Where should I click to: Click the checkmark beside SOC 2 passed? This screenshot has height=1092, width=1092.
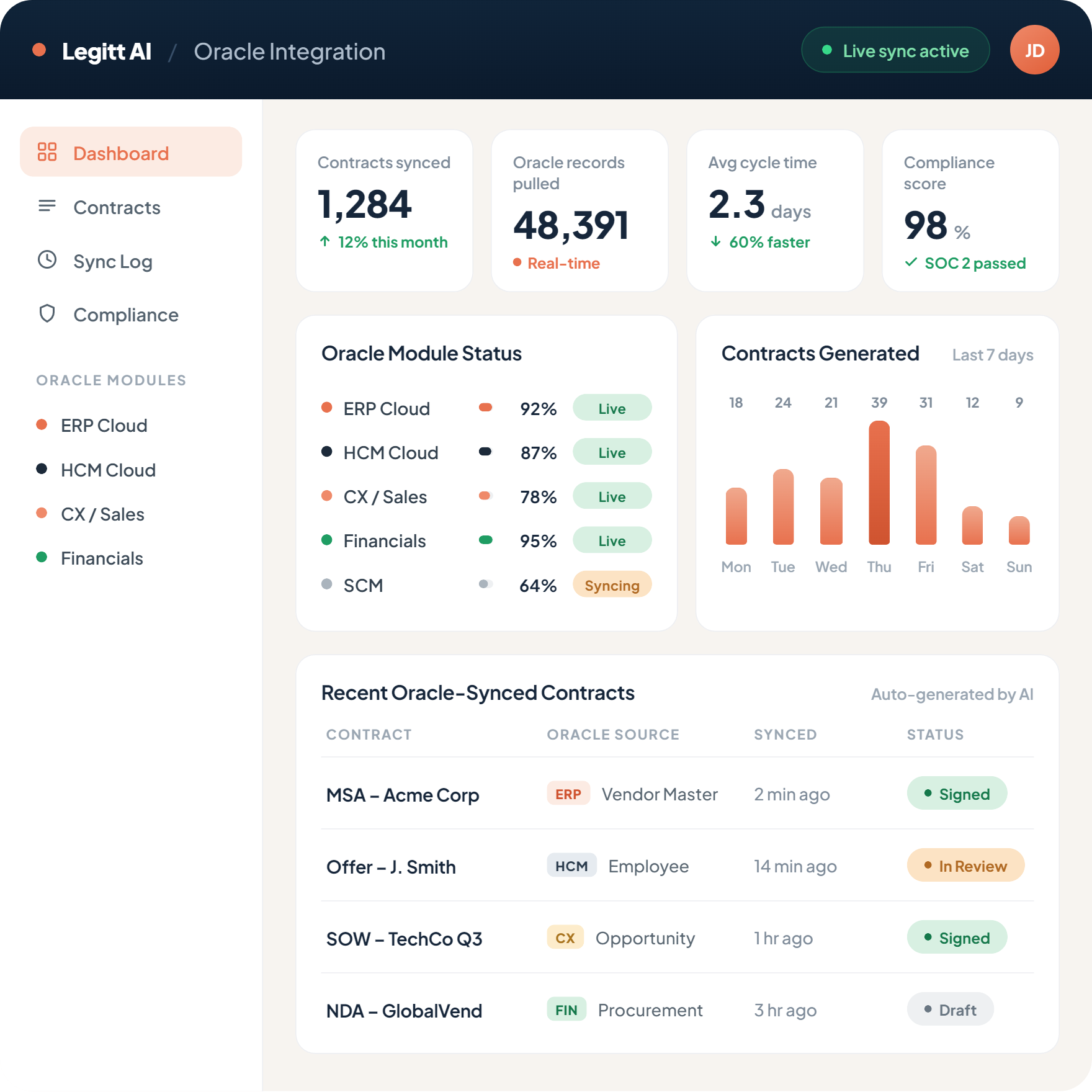click(x=911, y=262)
